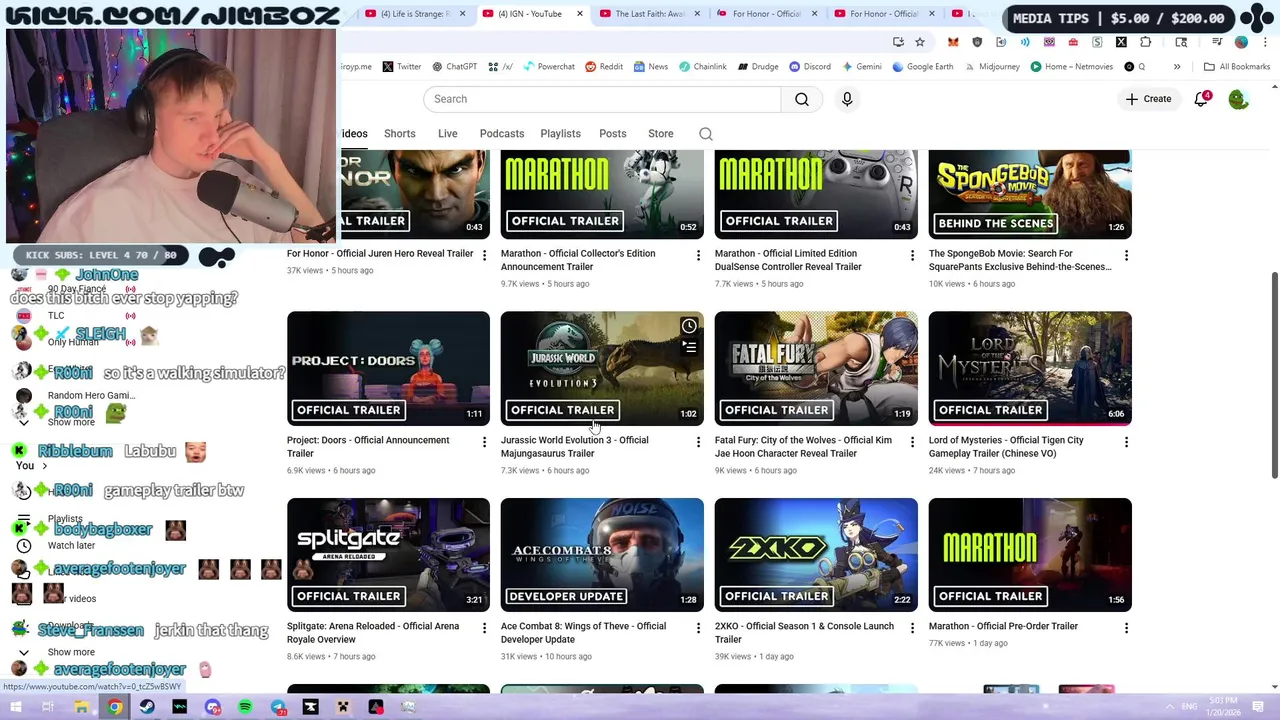Open All Bookmarks folder

[1237, 67]
